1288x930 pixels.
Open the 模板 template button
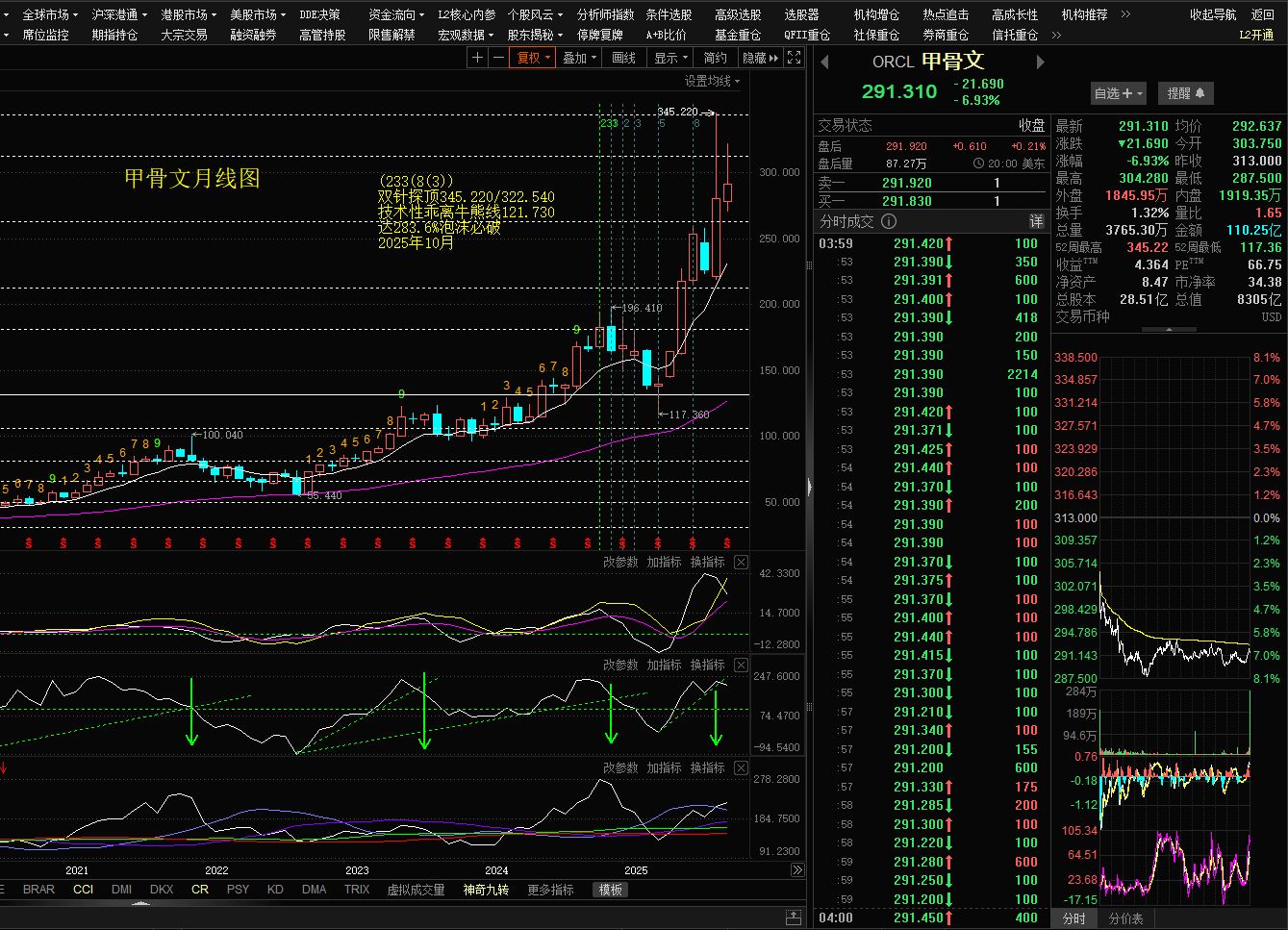[x=610, y=890]
